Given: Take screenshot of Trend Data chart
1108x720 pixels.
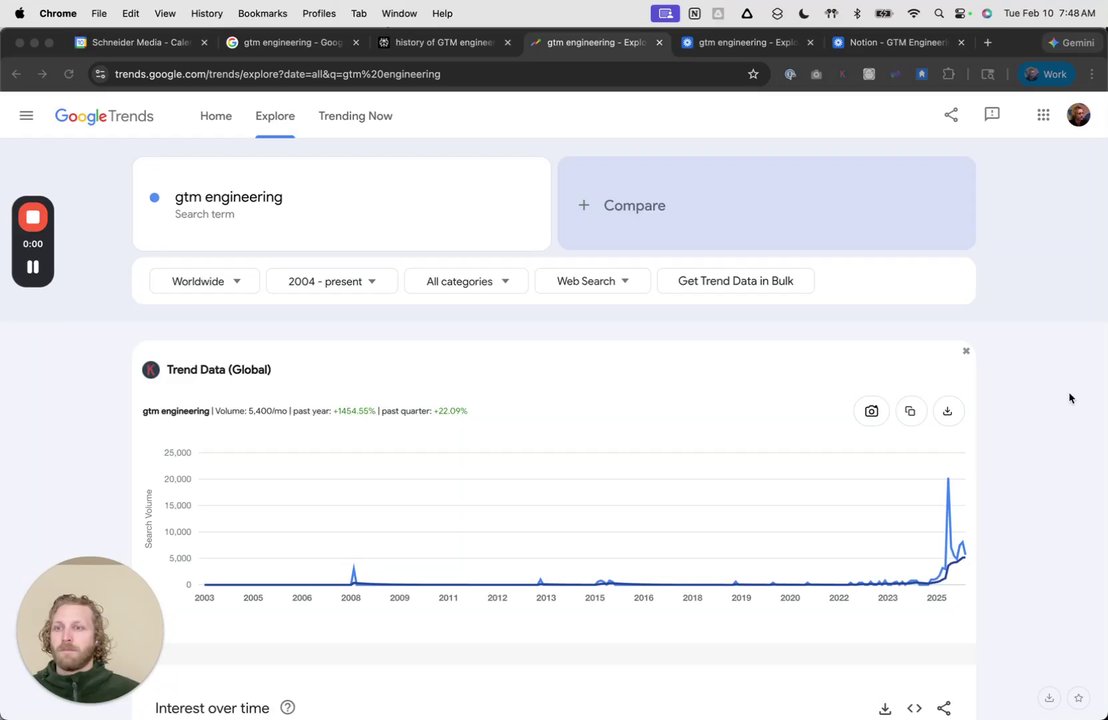Looking at the screenshot, I should [x=871, y=411].
